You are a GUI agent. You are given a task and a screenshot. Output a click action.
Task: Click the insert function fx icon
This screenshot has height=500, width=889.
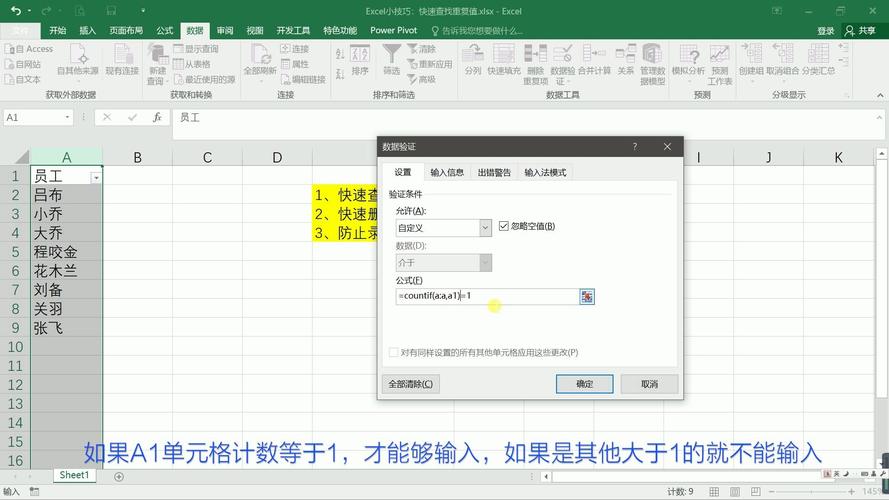pyautogui.click(x=157, y=117)
